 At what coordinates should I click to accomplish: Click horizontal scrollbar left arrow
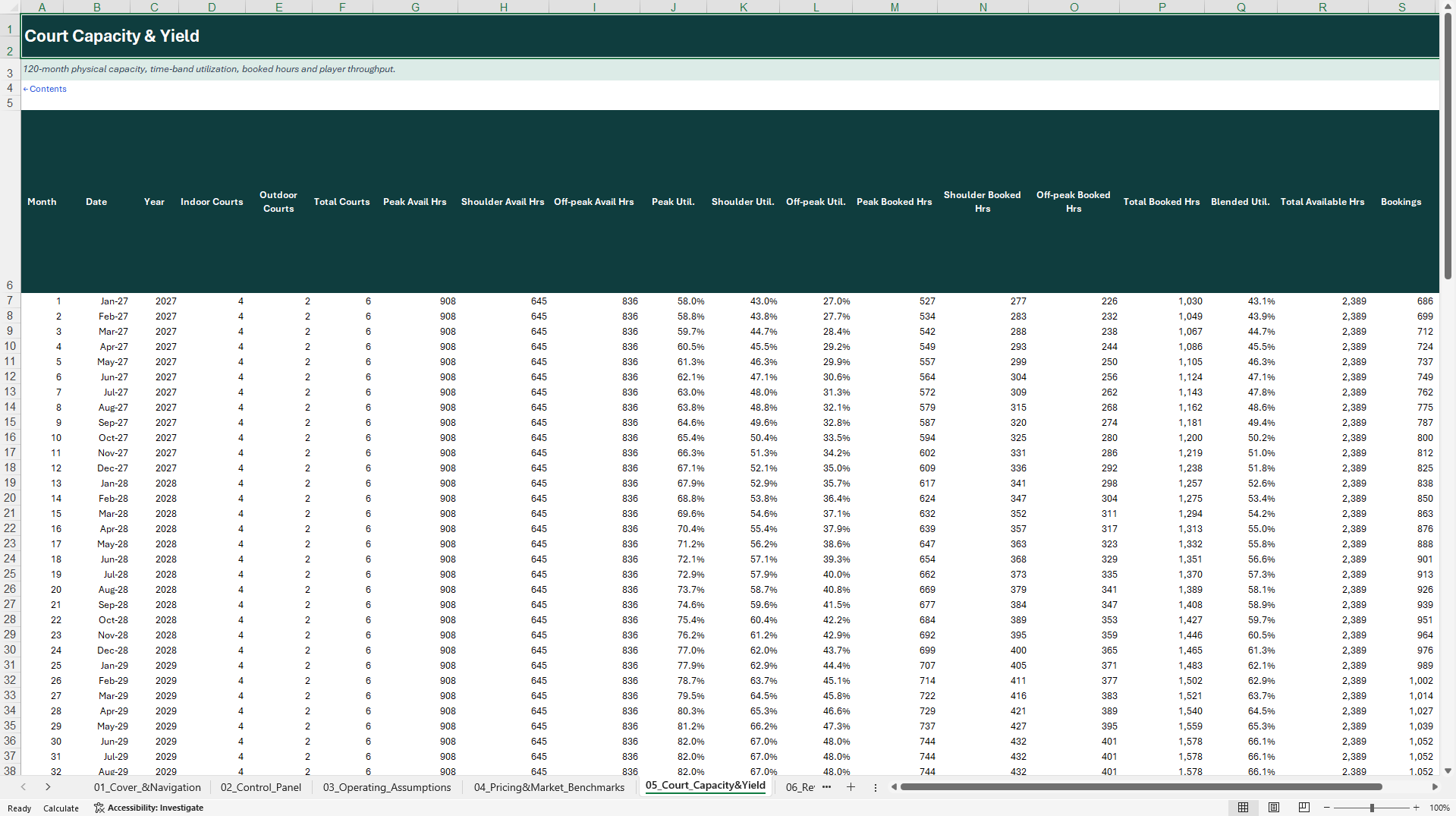point(894,787)
